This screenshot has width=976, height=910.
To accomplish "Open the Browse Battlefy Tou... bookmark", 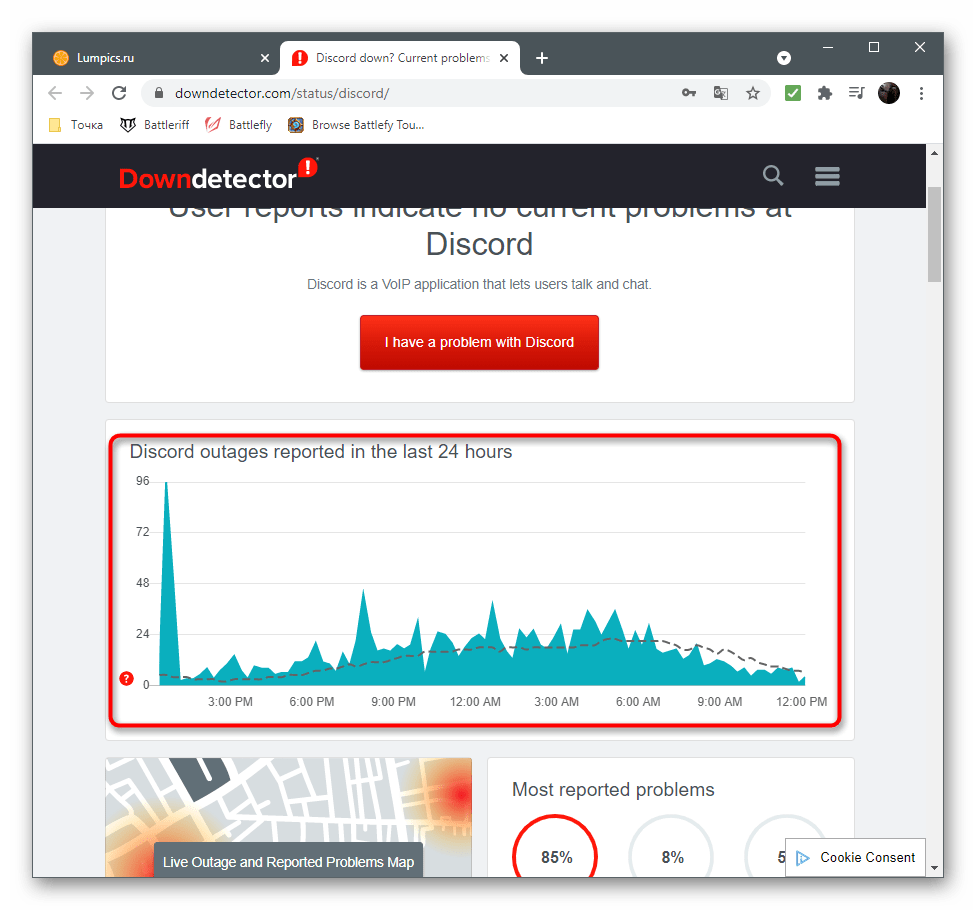I will pyautogui.click(x=357, y=125).
